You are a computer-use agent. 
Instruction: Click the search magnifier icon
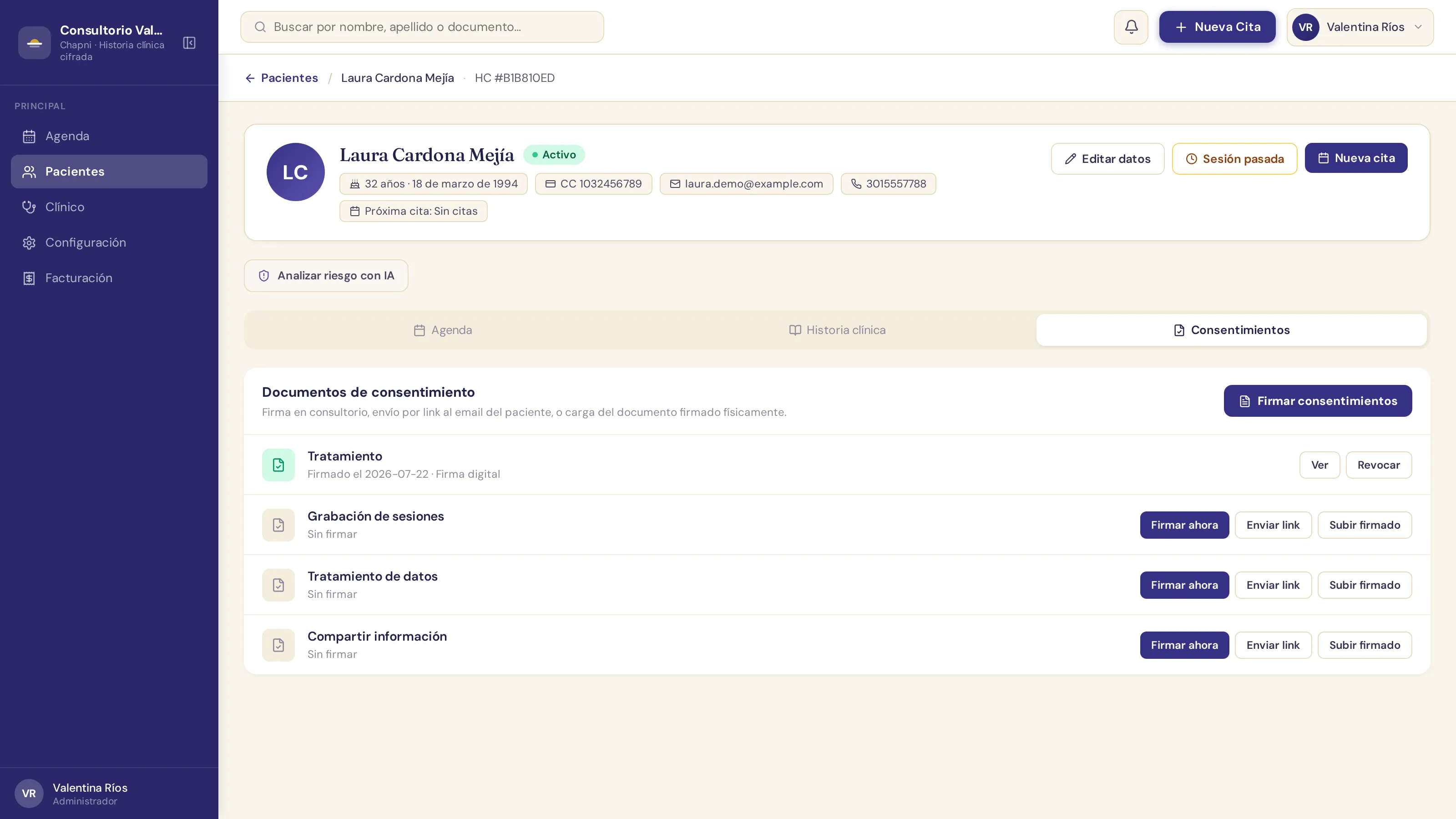click(x=260, y=27)
